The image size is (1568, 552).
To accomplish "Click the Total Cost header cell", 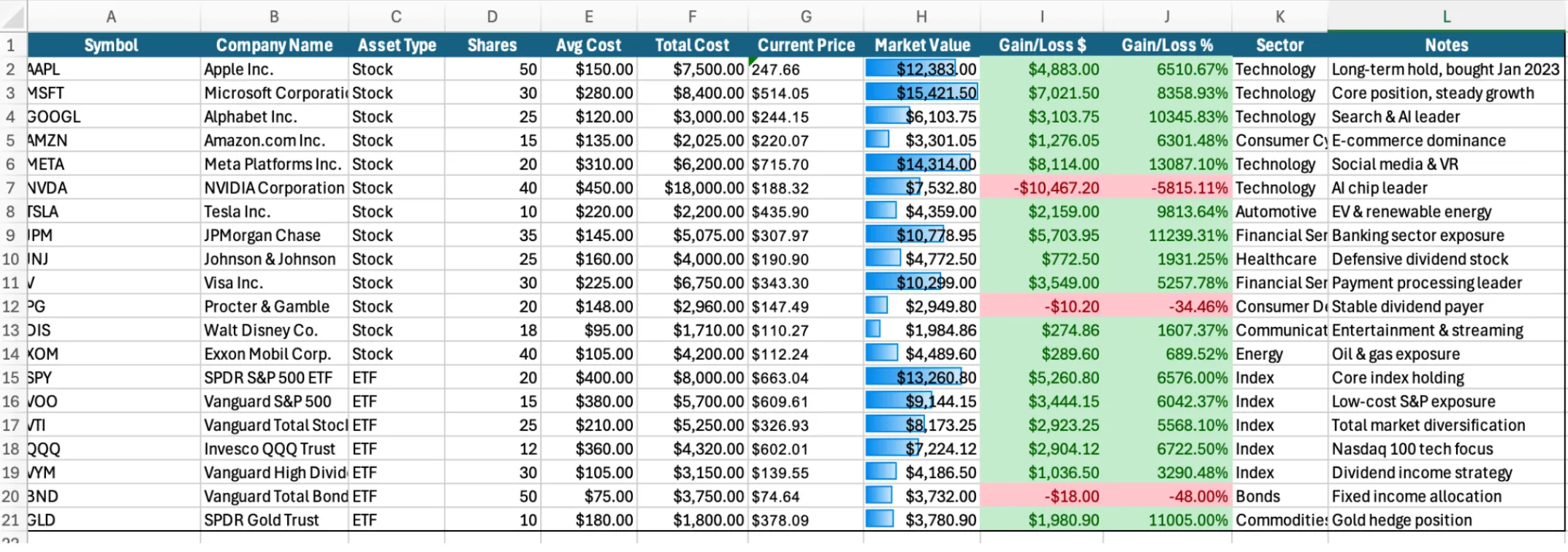I will tap(692, 45).
